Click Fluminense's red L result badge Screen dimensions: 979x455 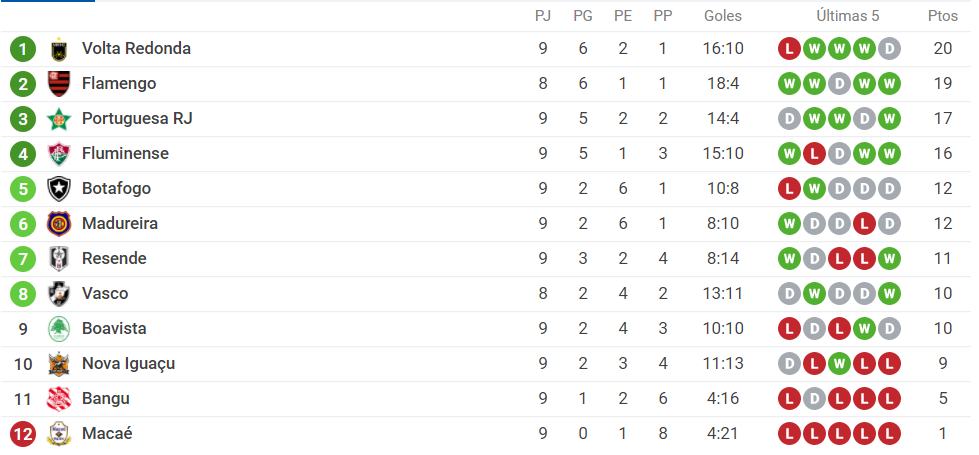814,154
